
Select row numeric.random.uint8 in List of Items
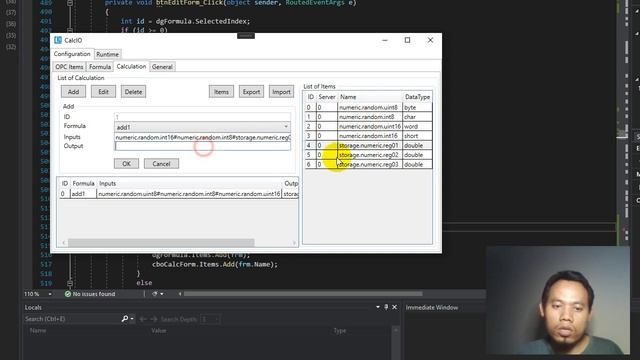(368, 107)
